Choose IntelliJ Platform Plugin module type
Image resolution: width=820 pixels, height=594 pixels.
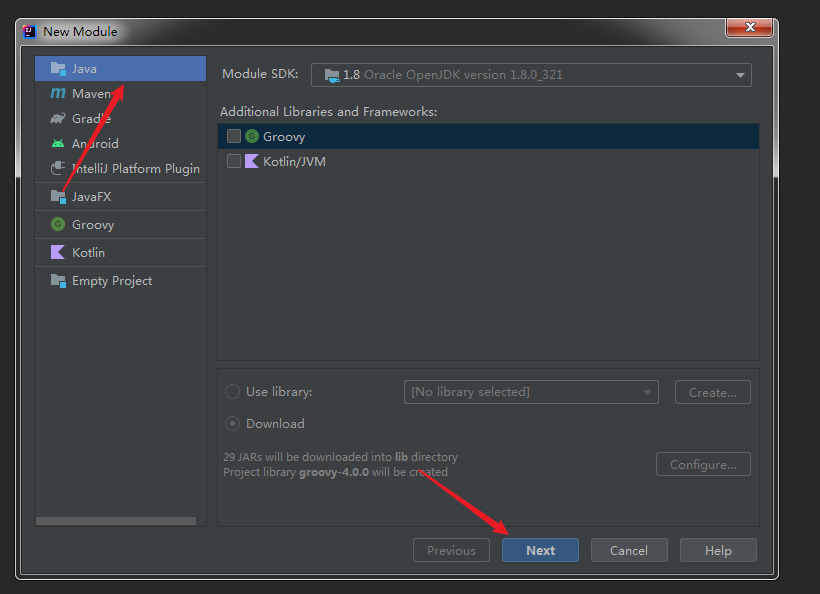coord(120,168)
